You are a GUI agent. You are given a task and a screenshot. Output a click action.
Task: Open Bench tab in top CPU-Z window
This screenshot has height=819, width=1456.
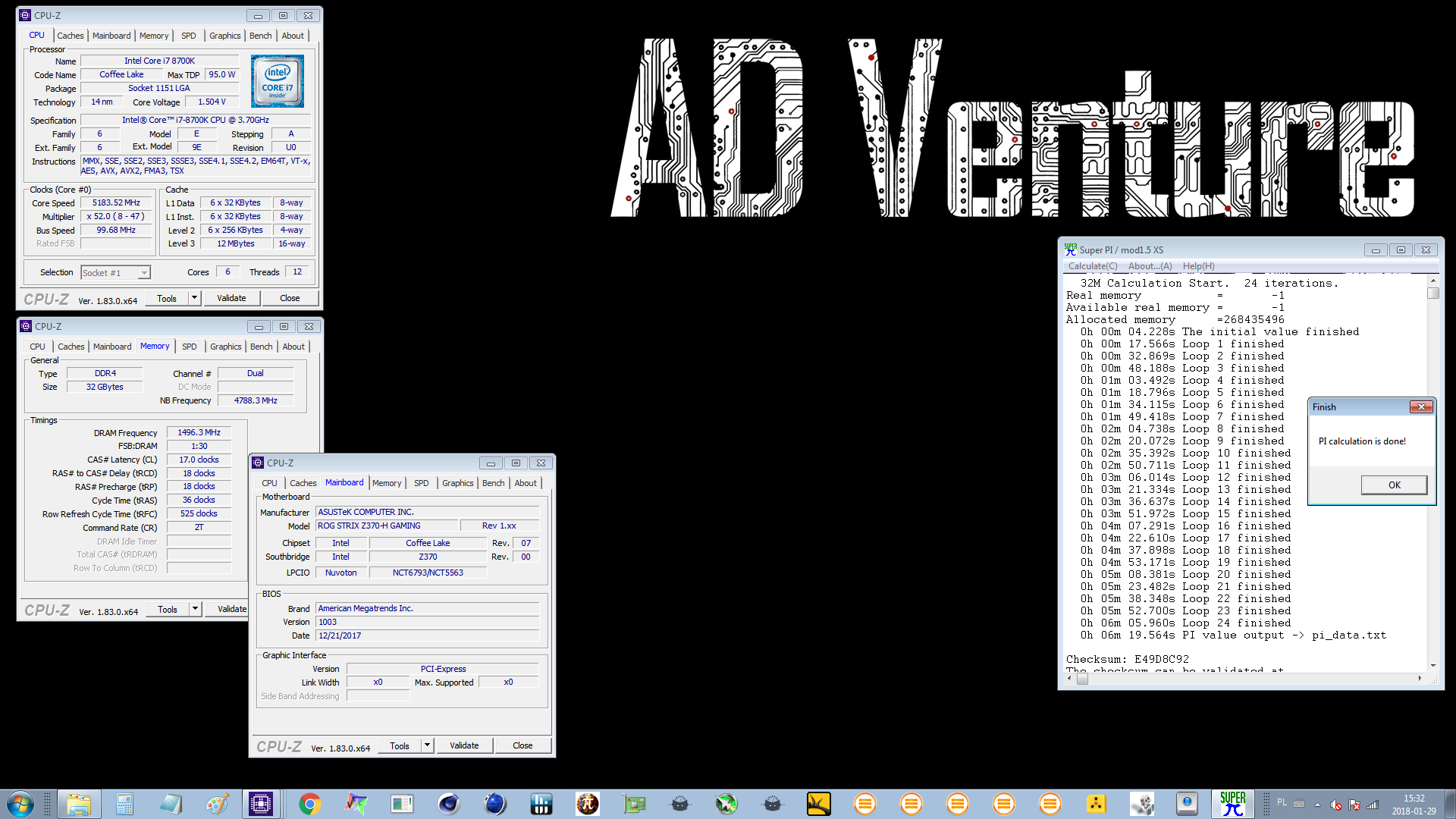(x=260, y=36)
